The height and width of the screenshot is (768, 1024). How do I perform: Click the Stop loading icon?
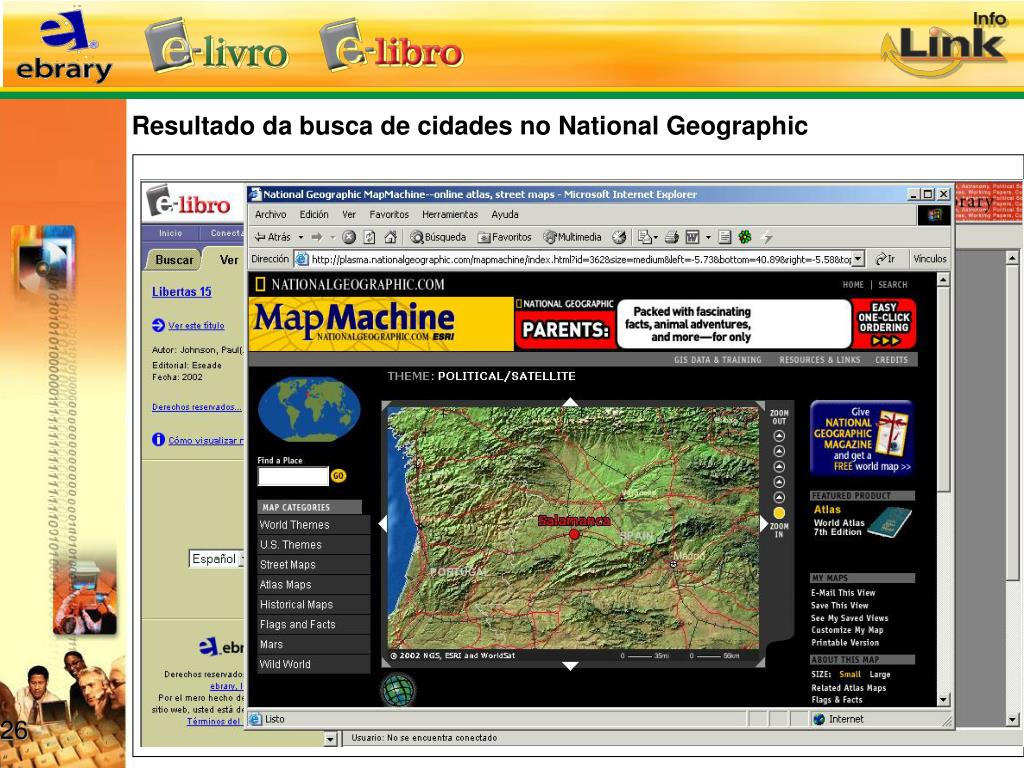[x=349, y=237]
